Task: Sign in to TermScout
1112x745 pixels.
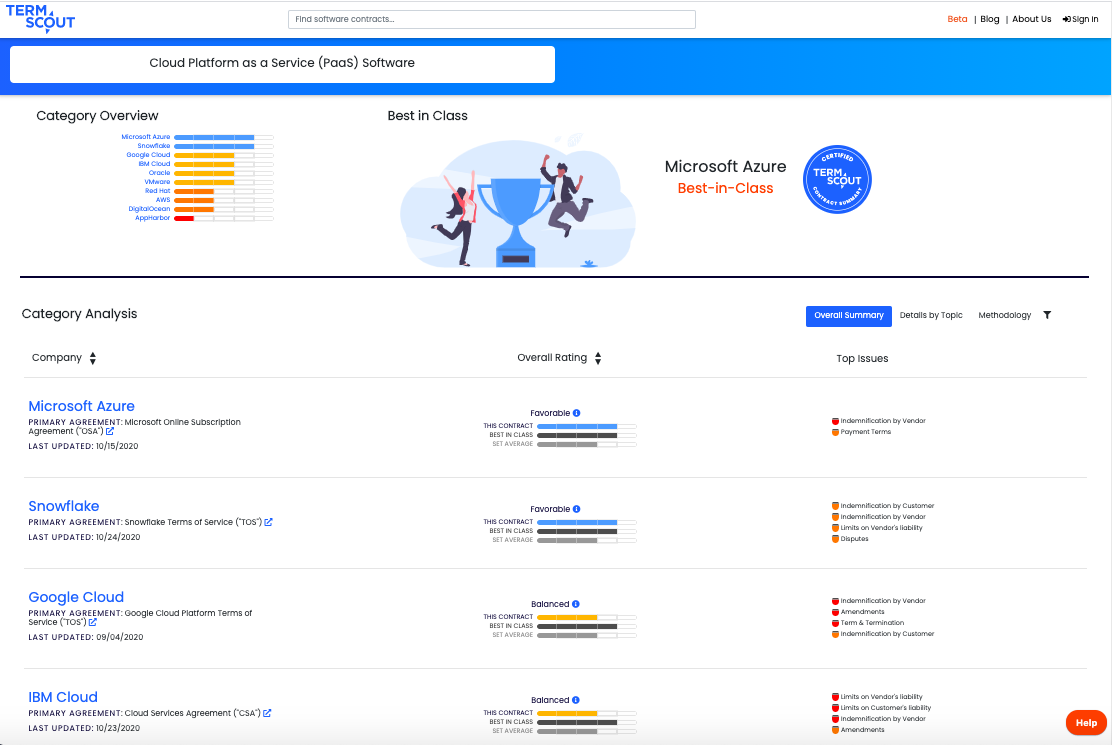Action: tap(1080, 19)
